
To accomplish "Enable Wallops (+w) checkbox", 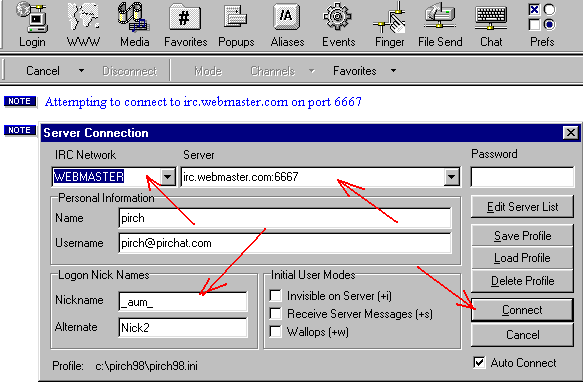I will coord(276,331).
